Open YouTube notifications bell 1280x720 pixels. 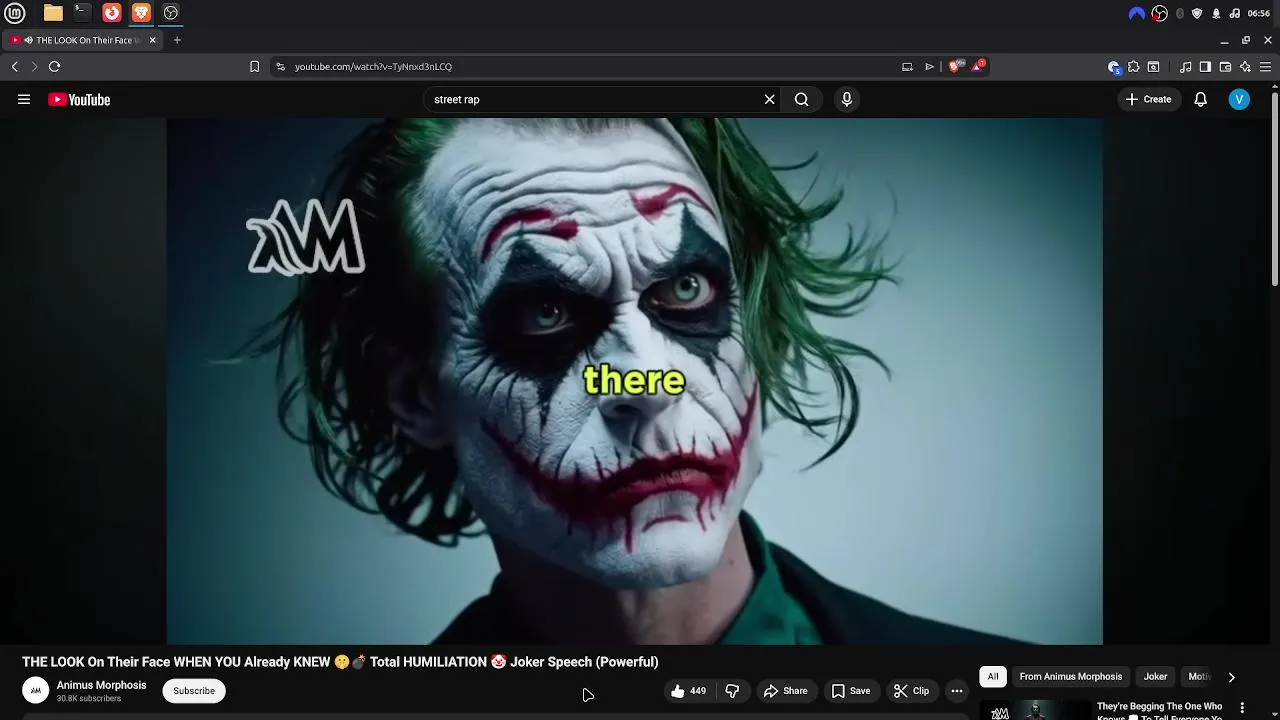(1201, 100)
